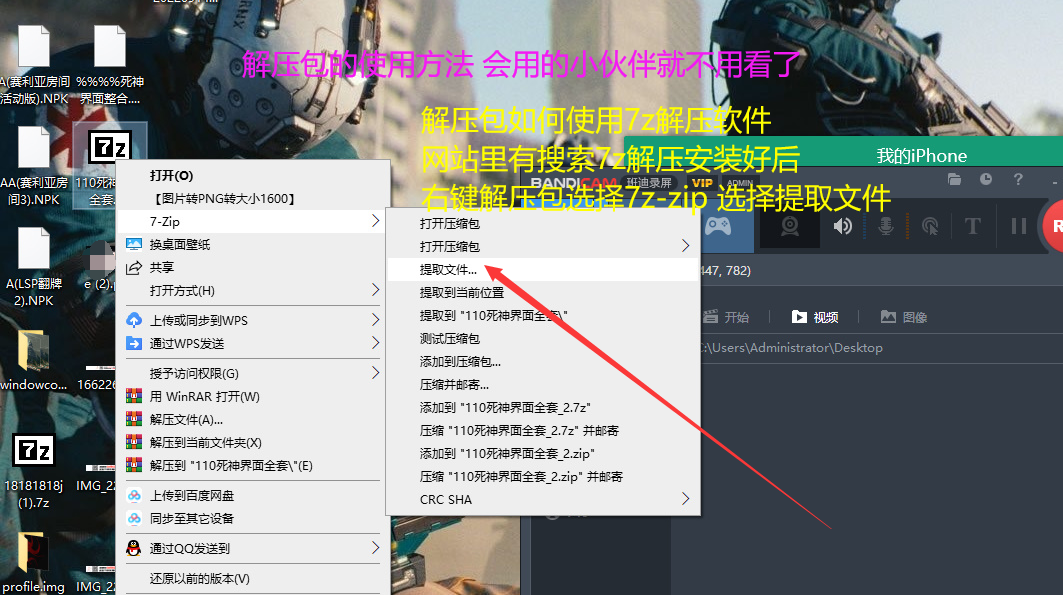Choose 添加到压缩包... in 7-Zip submenu
The width and height of the screenshot is (1063, 595).
[543, 362]
